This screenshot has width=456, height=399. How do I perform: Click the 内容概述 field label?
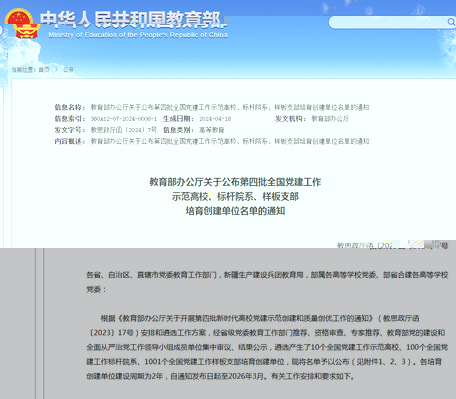tap(69, 141)
